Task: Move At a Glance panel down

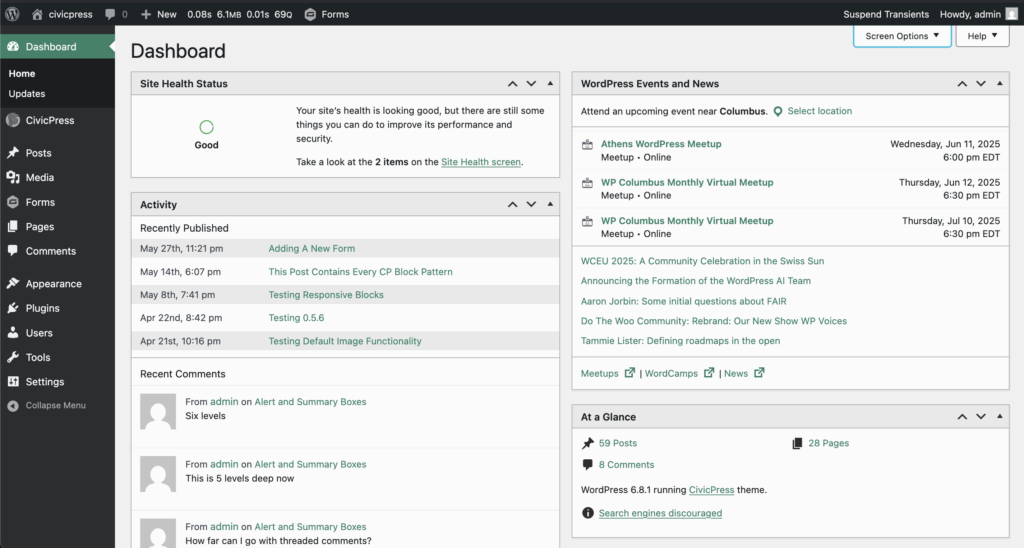Action: click(981, 416)
